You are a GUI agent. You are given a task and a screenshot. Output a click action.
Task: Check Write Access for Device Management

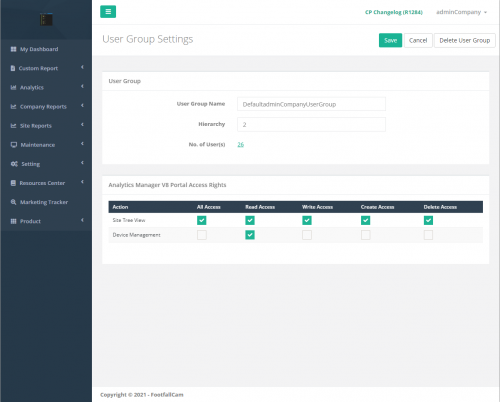307,235
